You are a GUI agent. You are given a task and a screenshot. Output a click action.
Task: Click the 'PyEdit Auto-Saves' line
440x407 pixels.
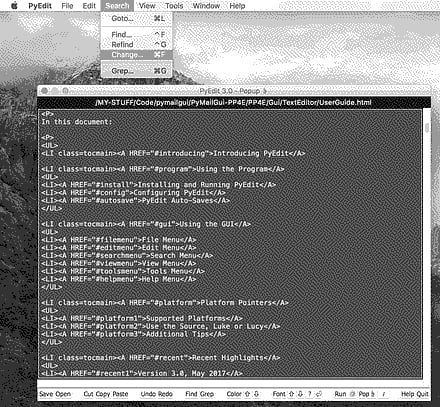pyautogui.click(x=136, y=200)
